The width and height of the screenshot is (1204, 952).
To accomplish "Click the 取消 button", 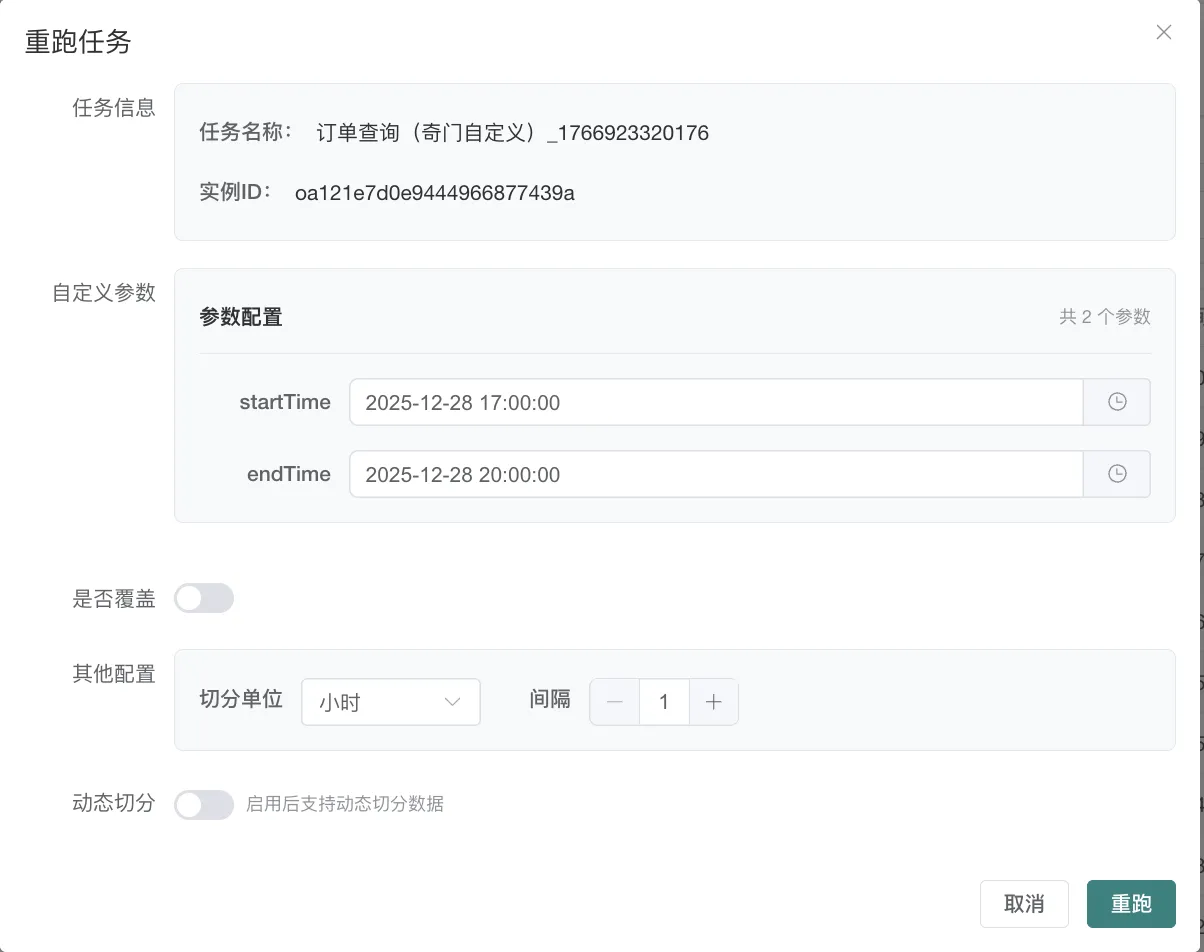I will [1024, 904].
